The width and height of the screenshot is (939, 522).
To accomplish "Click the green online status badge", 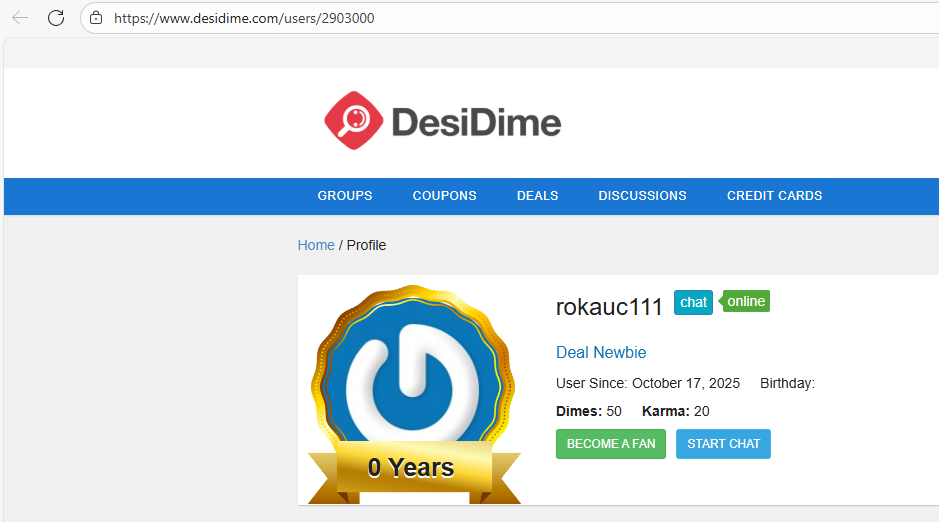I will (746, 301).
